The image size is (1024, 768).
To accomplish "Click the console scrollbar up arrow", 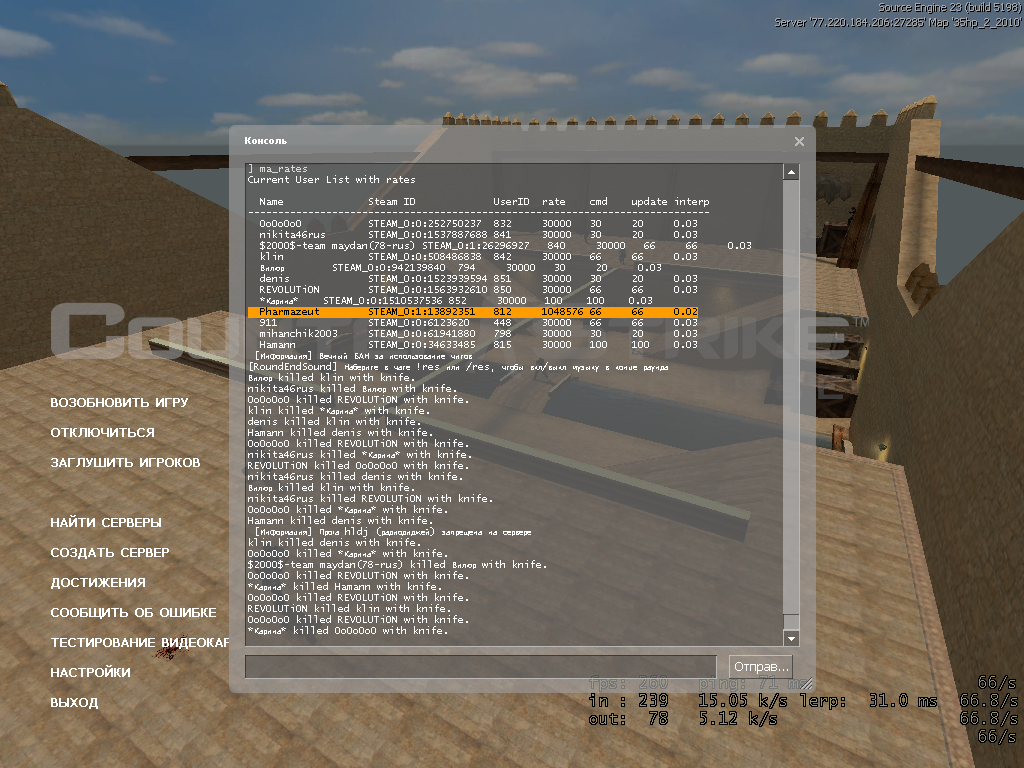I will 791,172.
